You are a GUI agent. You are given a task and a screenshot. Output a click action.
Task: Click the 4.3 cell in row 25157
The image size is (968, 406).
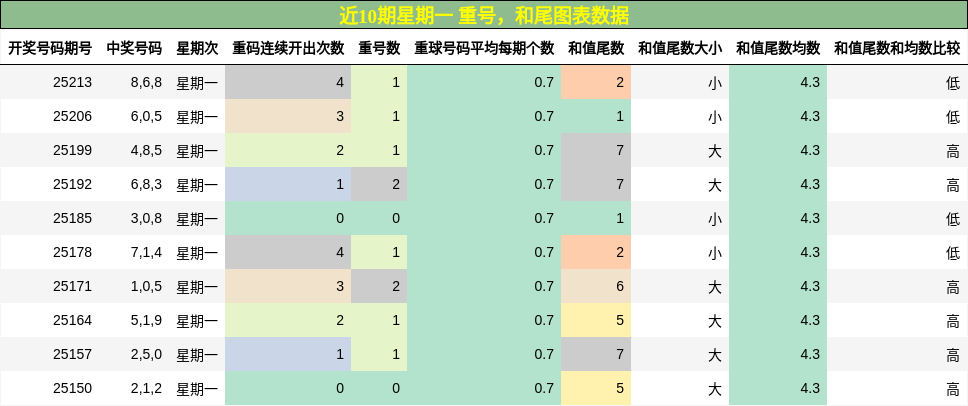(x=778, y=354)
